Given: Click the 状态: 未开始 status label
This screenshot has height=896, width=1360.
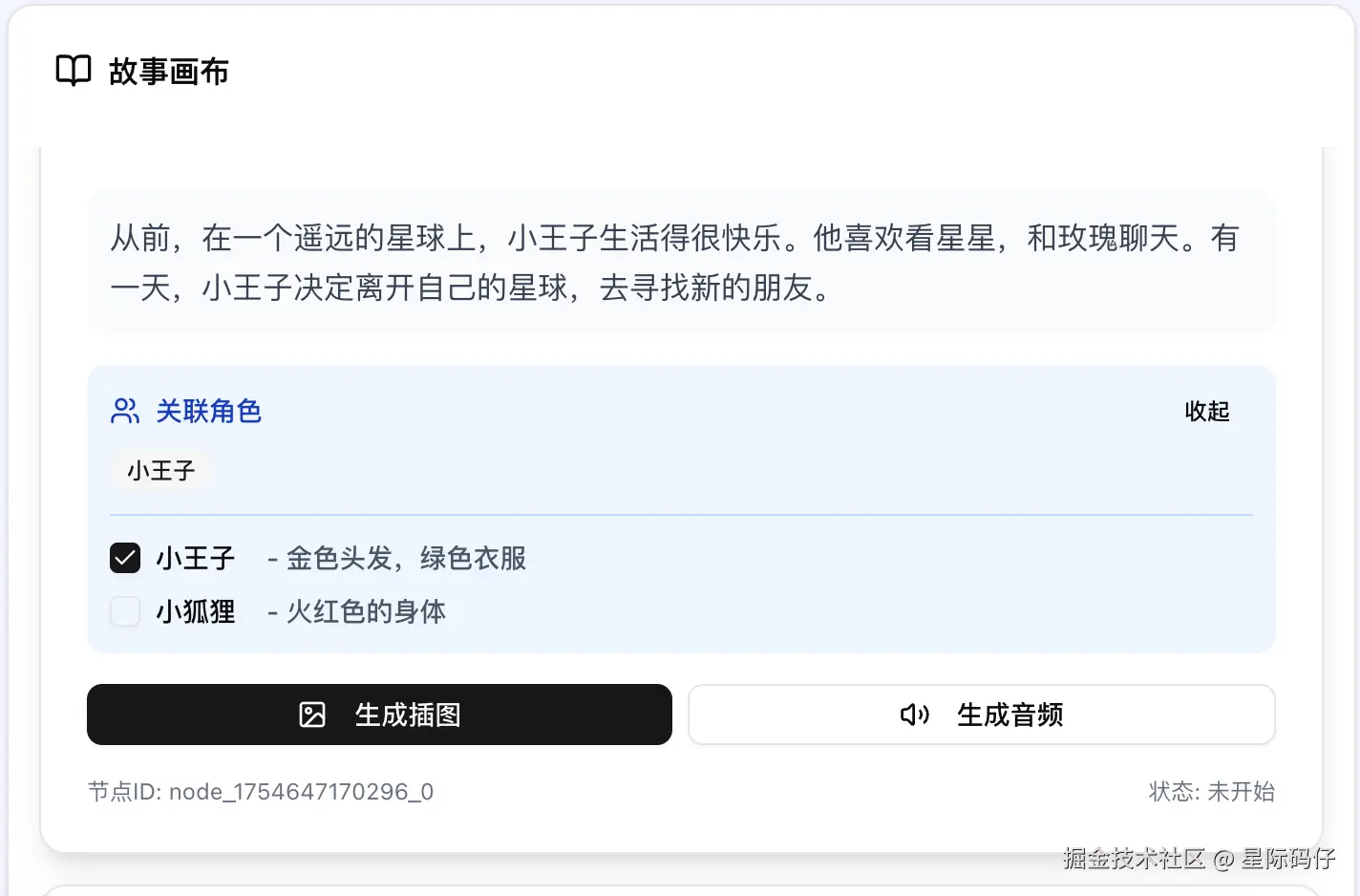Looking at the screenshot, I should coord(1211,792).
